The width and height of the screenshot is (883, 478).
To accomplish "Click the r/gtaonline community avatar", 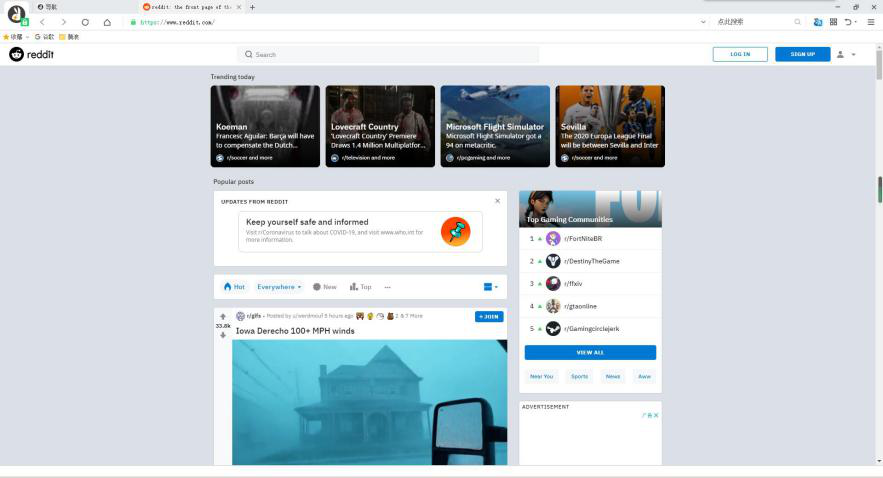I will click(553, 306).
